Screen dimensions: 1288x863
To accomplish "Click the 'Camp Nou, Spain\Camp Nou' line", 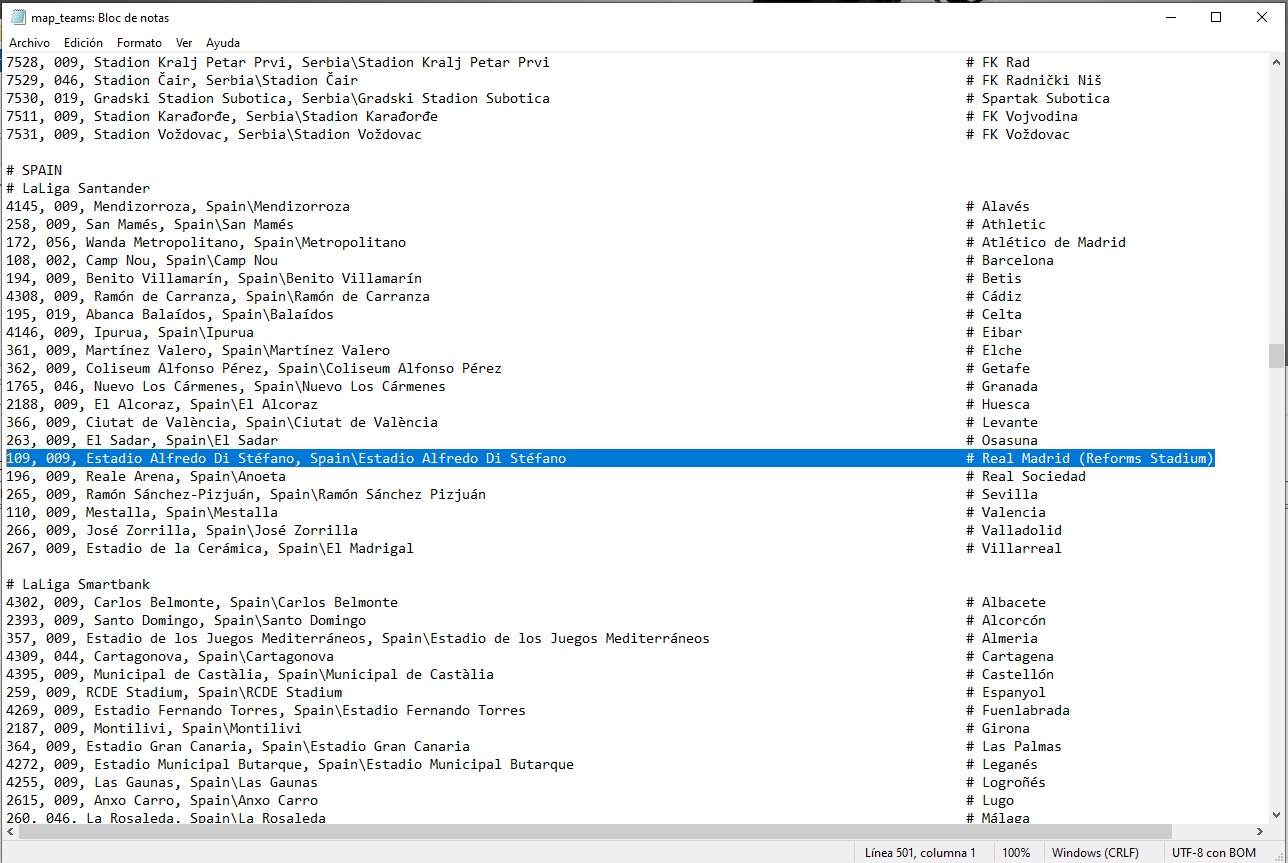I will tap(142, 260).
